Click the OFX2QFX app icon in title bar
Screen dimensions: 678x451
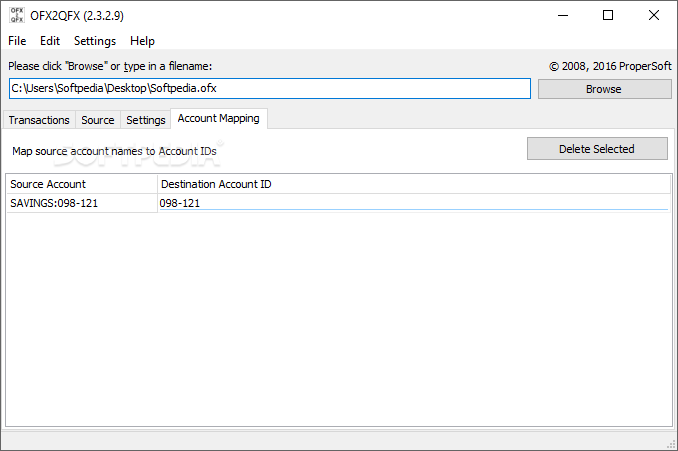pyautogui.click(x=17, y=15)
